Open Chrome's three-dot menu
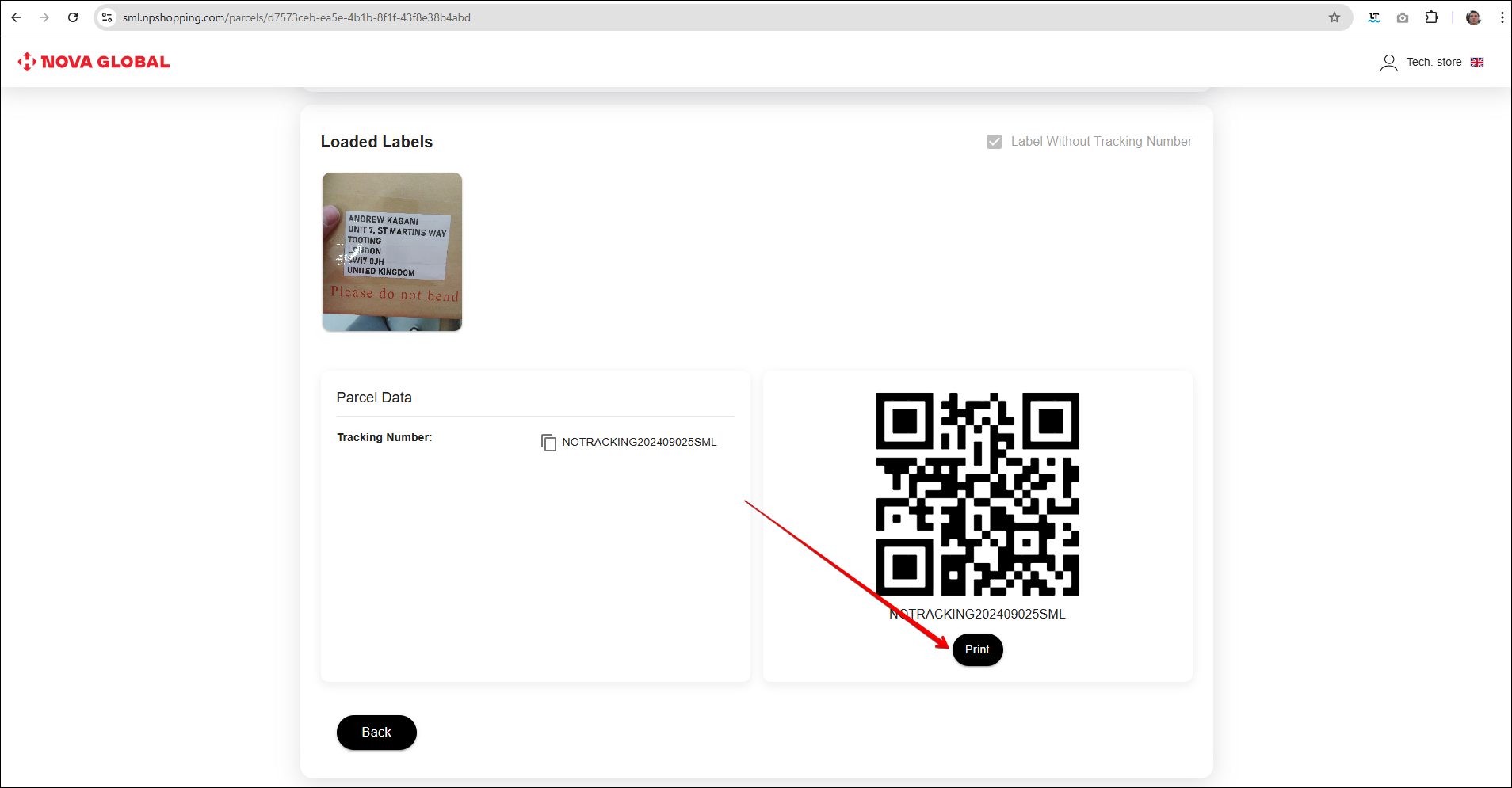Viewport: 1512px width, 788px height. pyautogui.click(x=1502, y=17)
